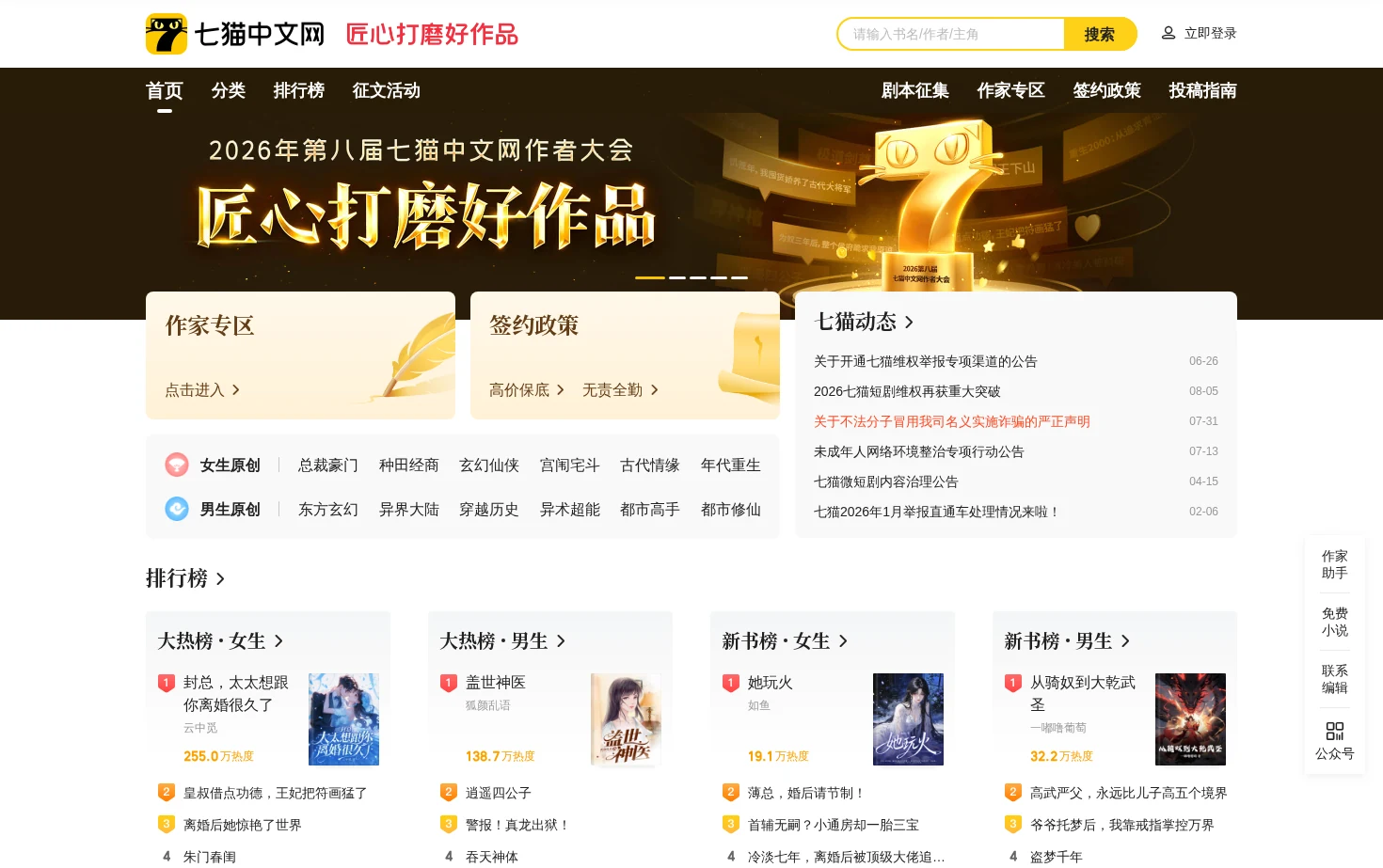Open book 首辅无嗣？小通房却一胎三宝
The image size is (1383, 868).
click(x=834, y=825)
